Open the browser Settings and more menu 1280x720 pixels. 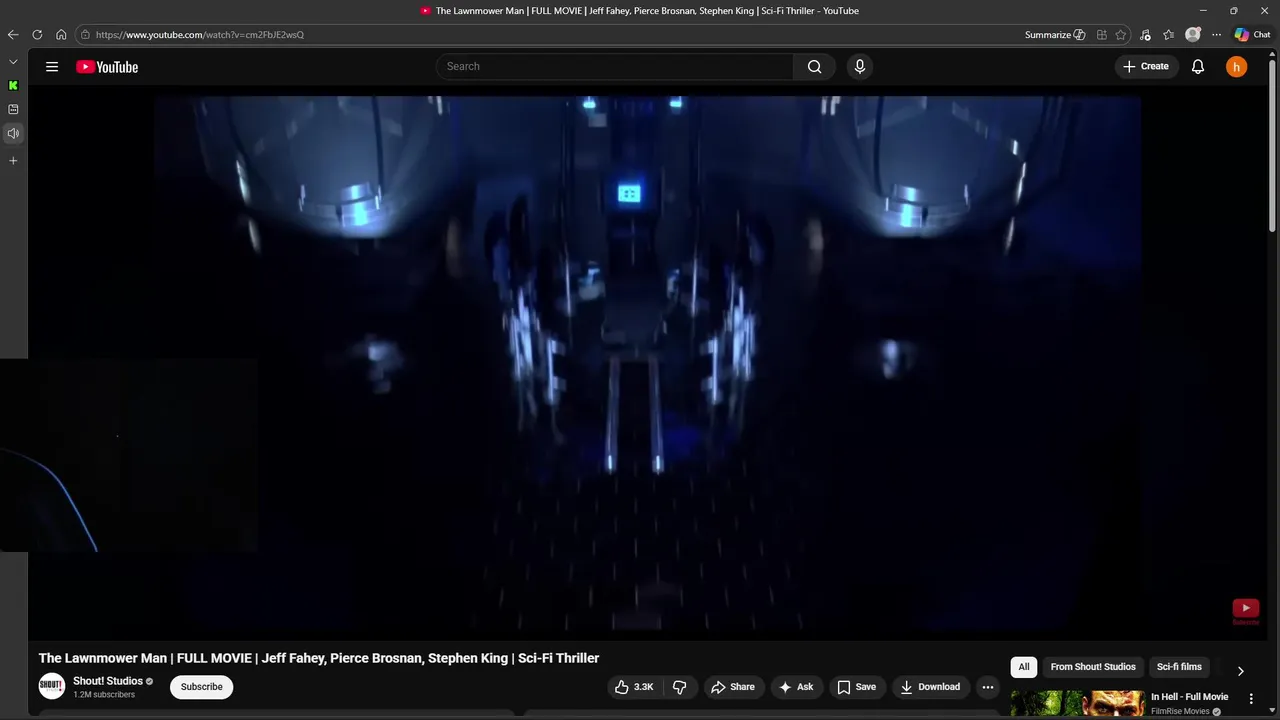[1216, 34]
